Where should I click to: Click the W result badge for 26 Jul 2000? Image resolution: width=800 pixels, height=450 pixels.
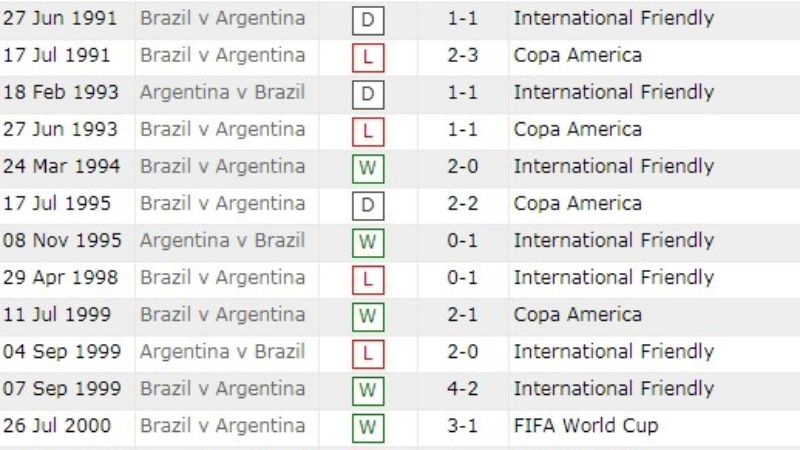368,427
